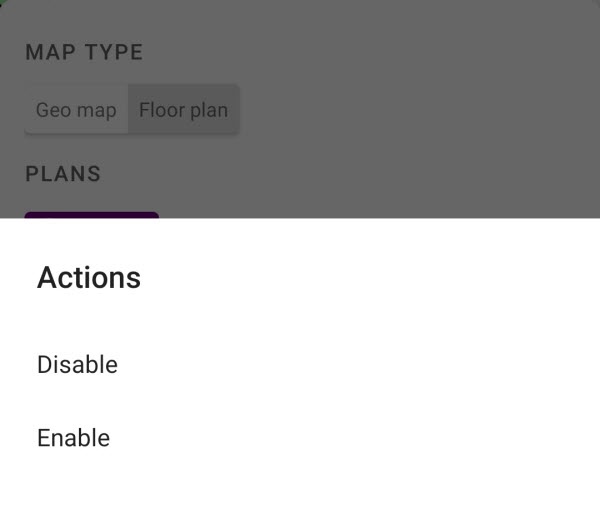Select Disable in the Actions sheet
This screenshot has width=600, height=510.
(x=78, y=365)
